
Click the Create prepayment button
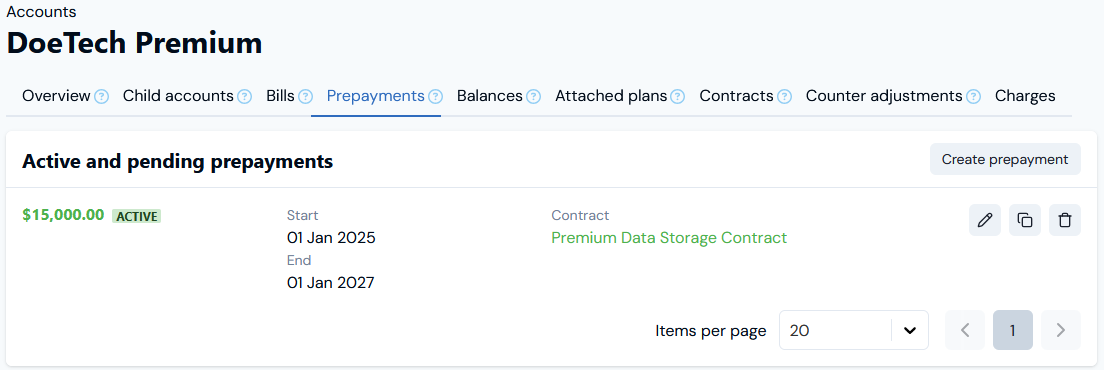(x=1005, y=160)
